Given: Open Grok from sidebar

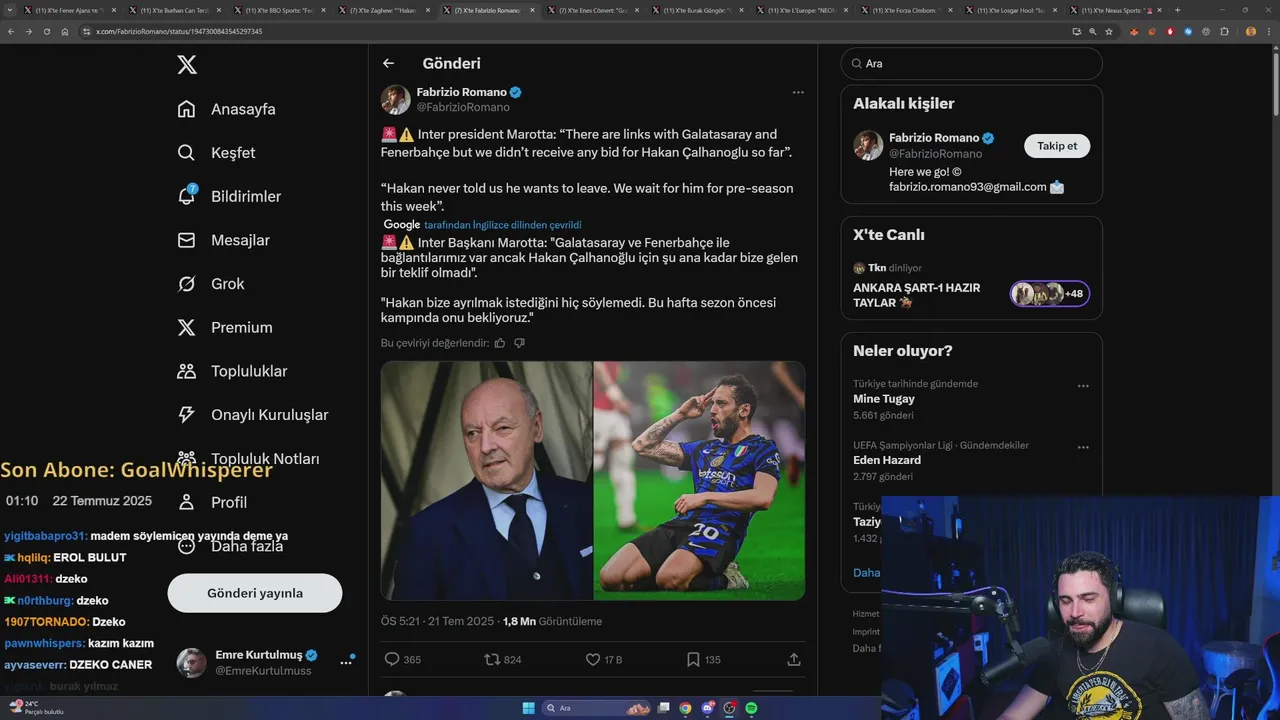Looking at the screenshot, I should point(210,284).
